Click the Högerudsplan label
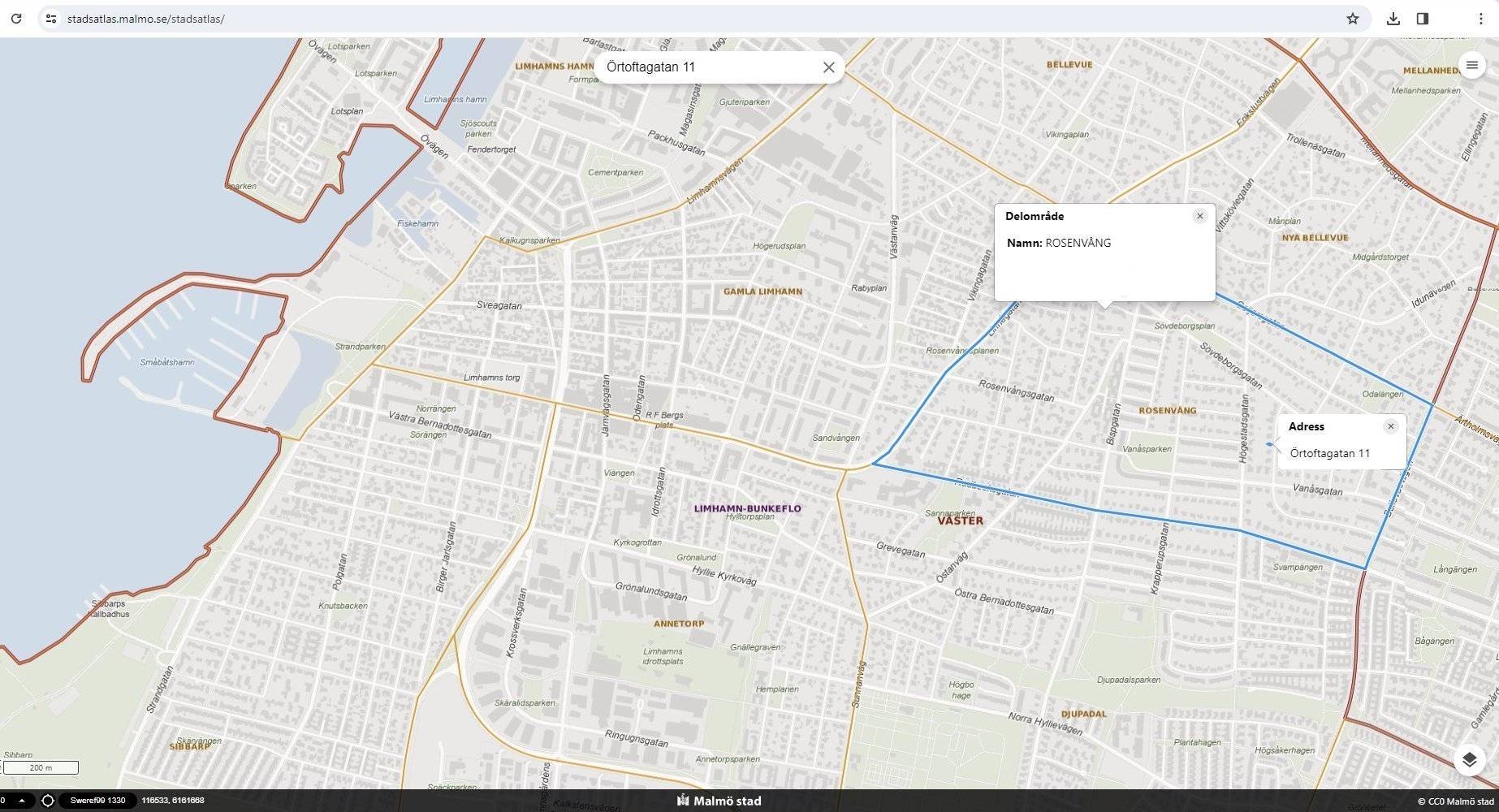The width and height of the screenshot is (1499, 812). click(779, 246)
